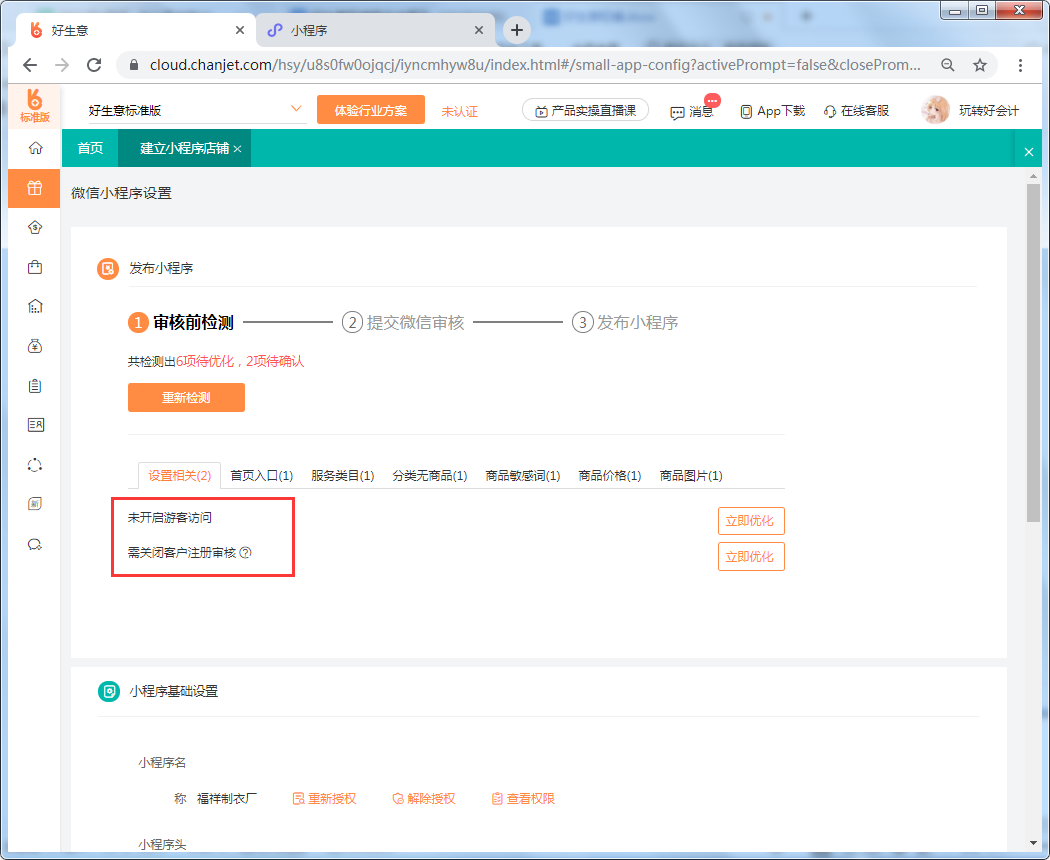This screenshot has width=1050, height=860.
Task: Open the browser zoom magnifier icon
Action: tap(948, 65)
